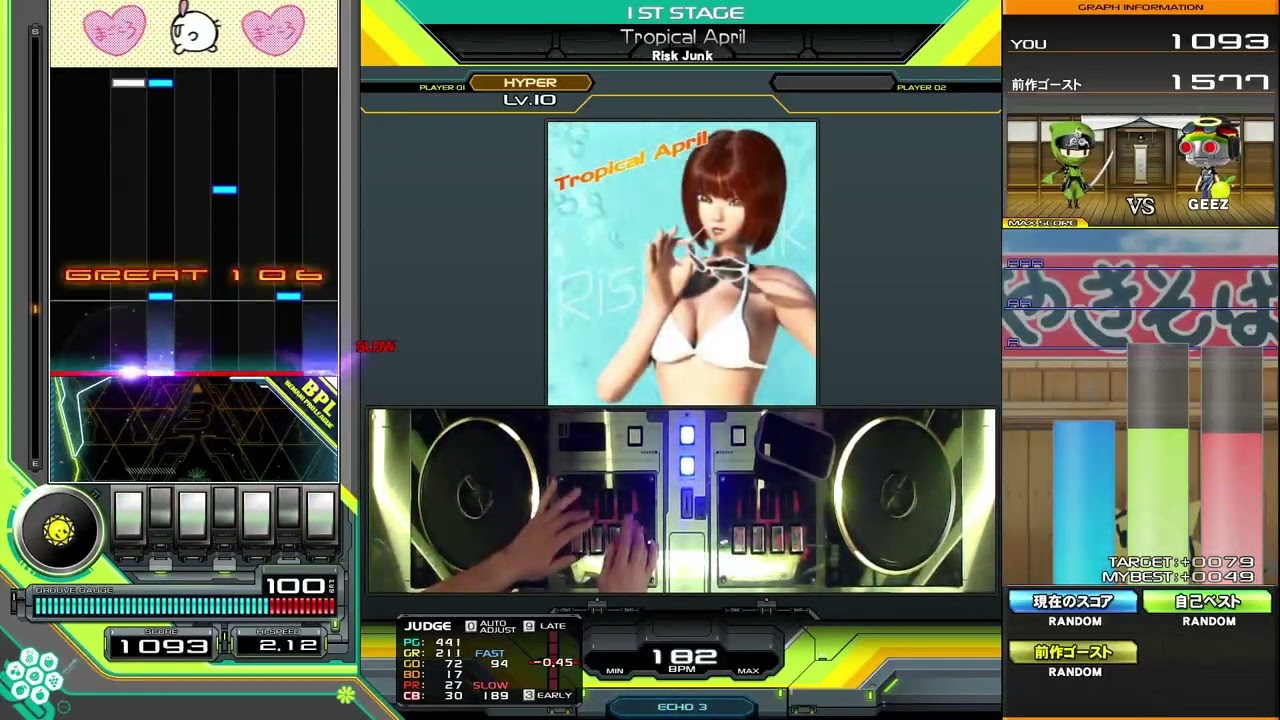
Task: Click the left pink heart in the banner
Action: (x=114, y=30)
